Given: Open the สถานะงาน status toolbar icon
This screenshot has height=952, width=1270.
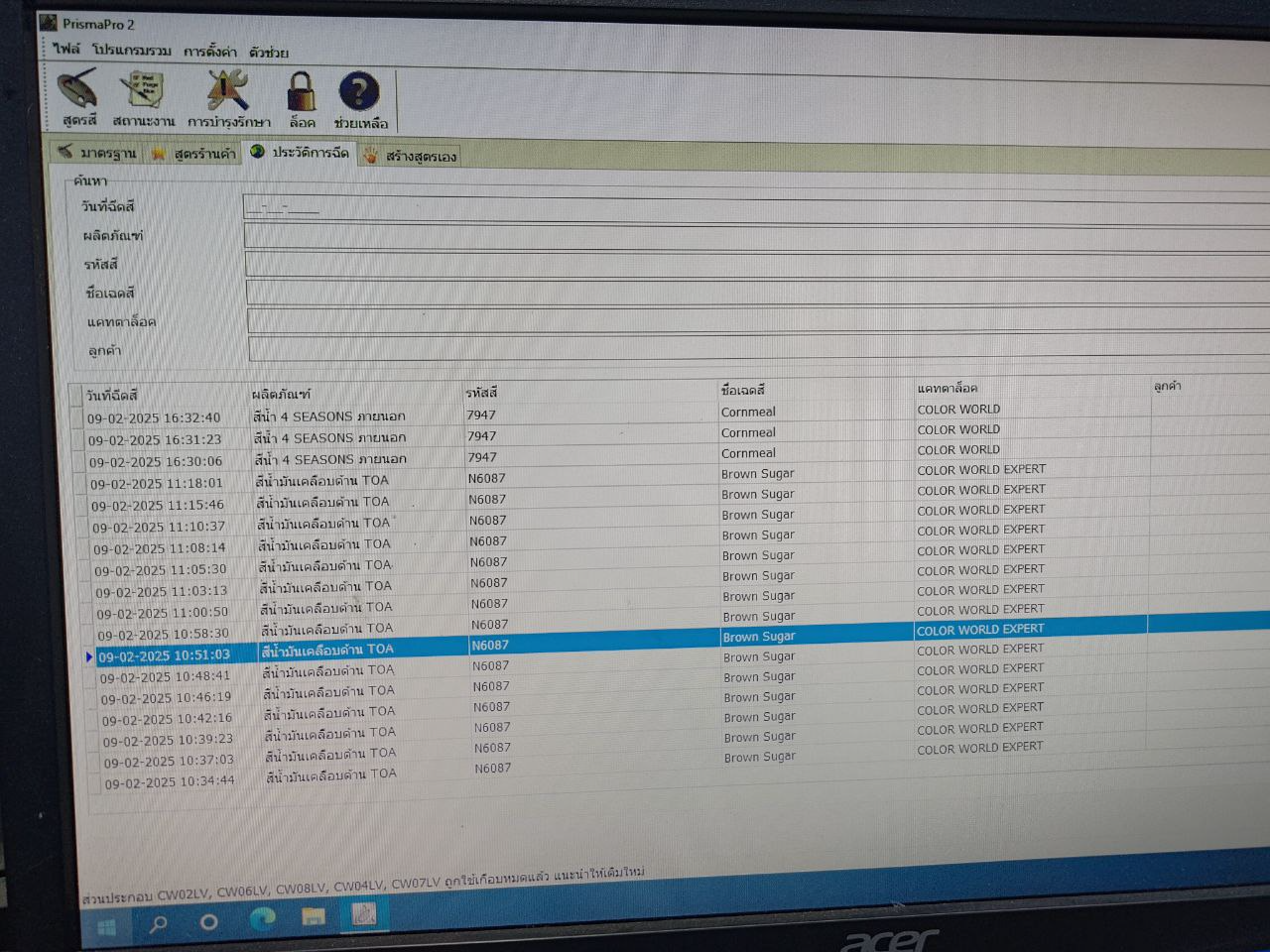Looking at the screenshot, I should [x=143, y=99].
